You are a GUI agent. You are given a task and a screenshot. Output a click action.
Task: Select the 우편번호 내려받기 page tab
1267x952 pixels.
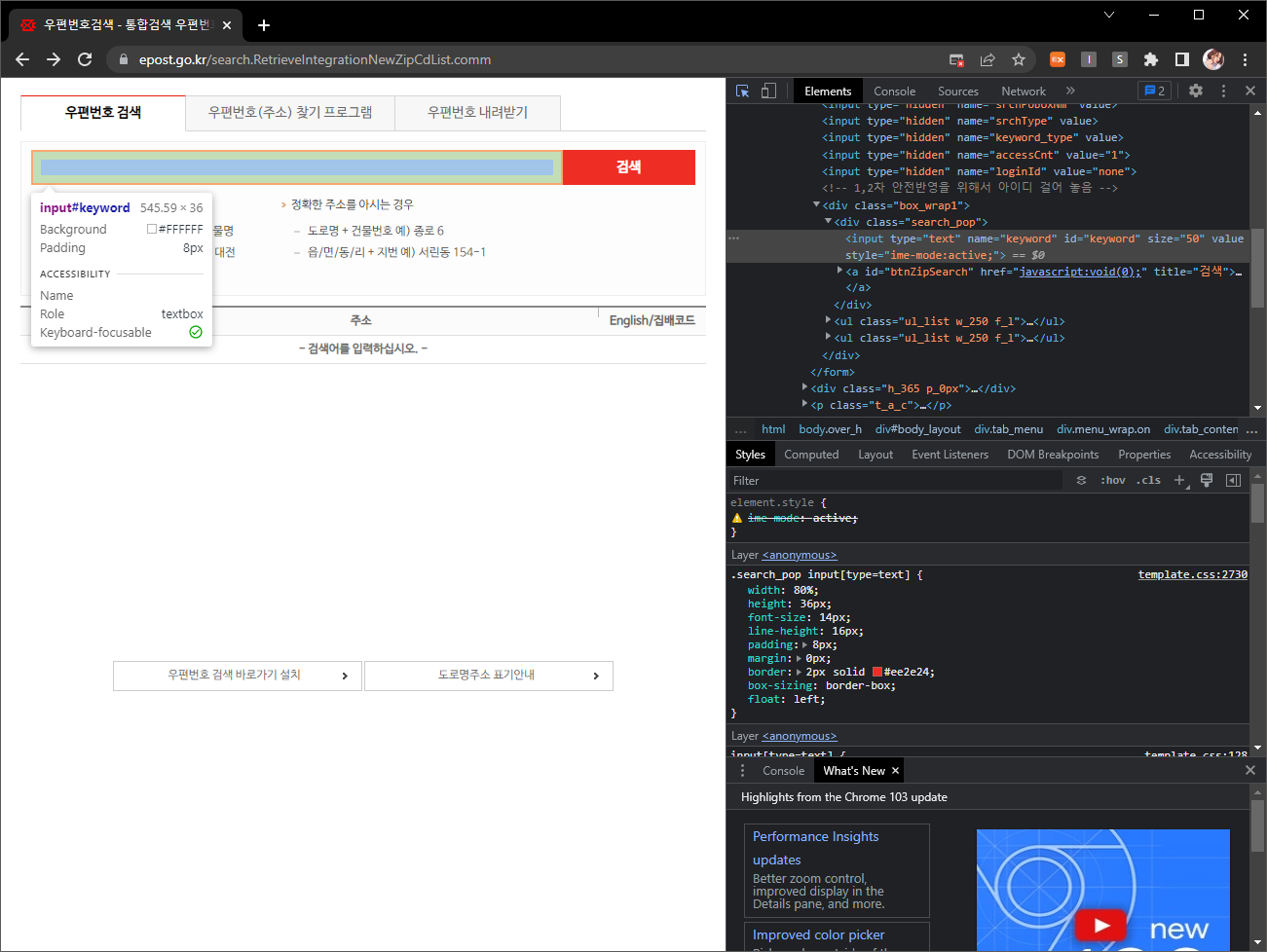(477, 113)
